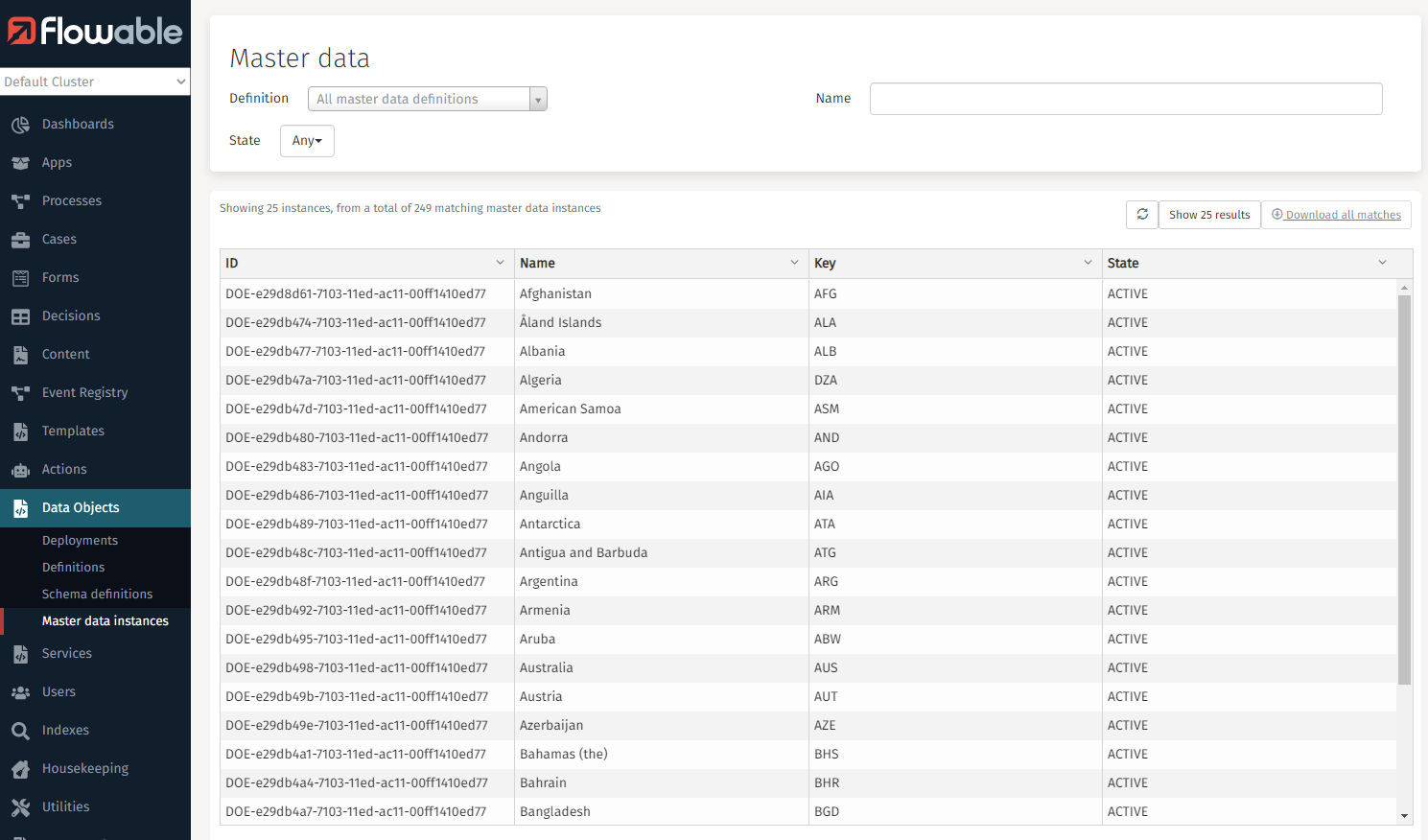Open the State filter set to Any

click(x=307, y=140)
